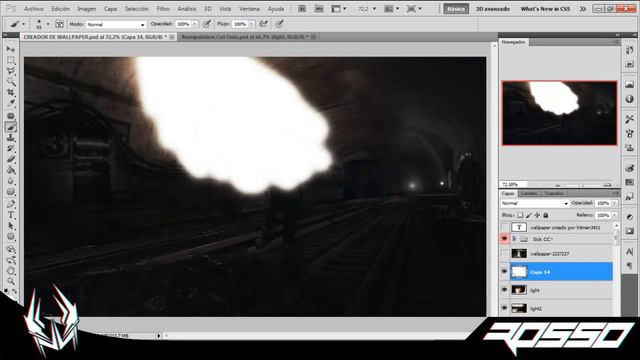640x360 pixels.
Task: Close the CREADOR DE WALLPAPER document tab
Action: pos(172,37)
